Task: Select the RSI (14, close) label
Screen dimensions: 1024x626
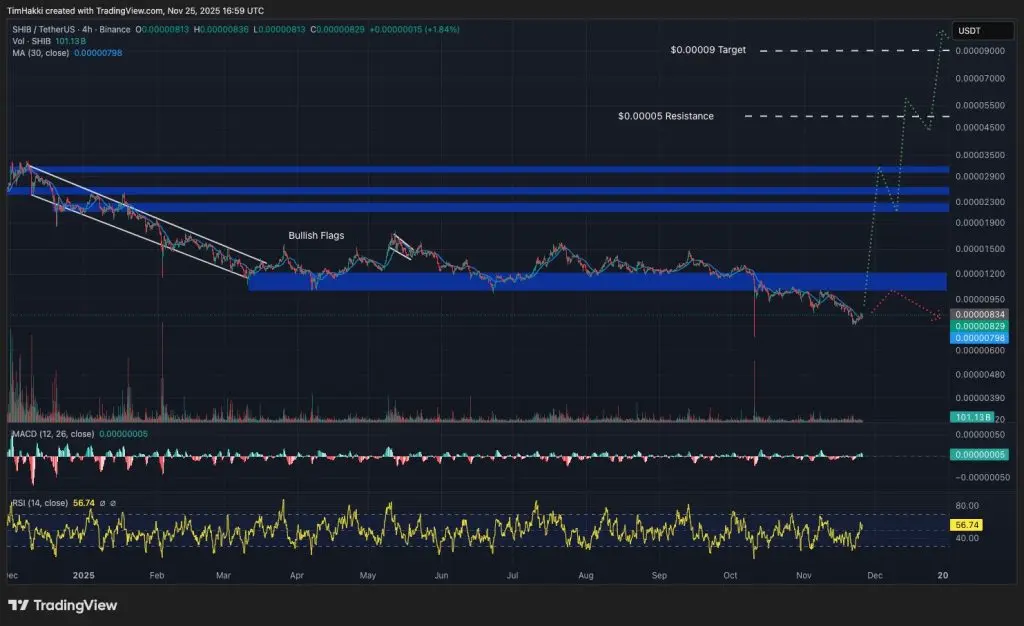Action: pos(40,502)
